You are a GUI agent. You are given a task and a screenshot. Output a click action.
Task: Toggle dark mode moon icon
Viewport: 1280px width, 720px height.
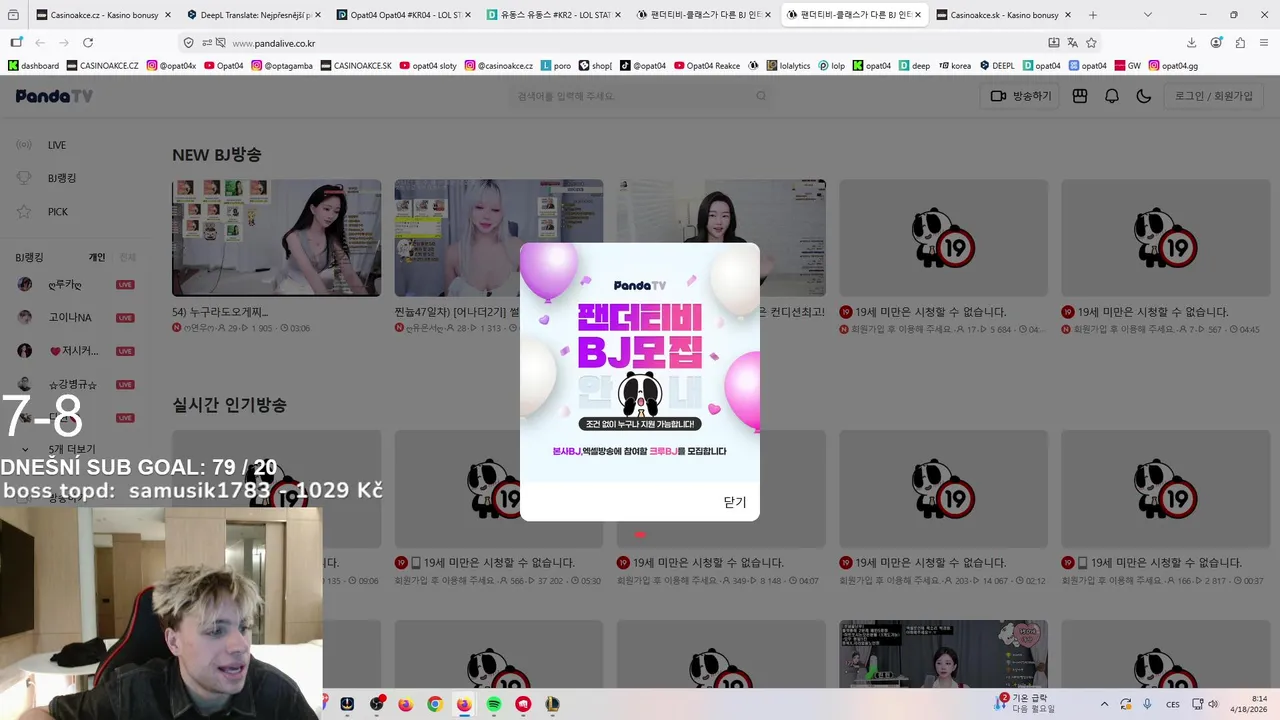pos(1144,96)
